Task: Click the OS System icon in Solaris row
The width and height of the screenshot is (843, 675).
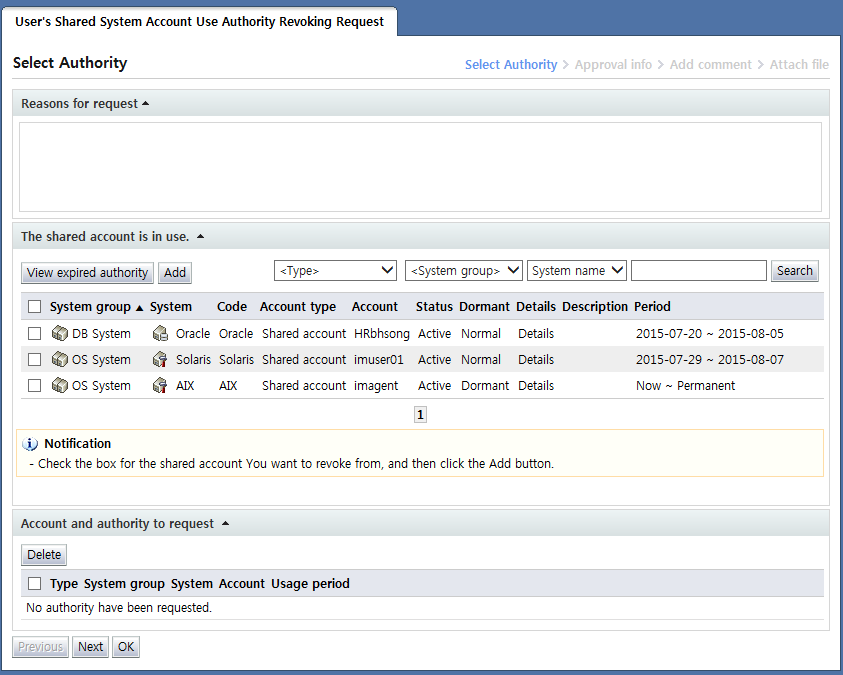Action: coord(60,360)
